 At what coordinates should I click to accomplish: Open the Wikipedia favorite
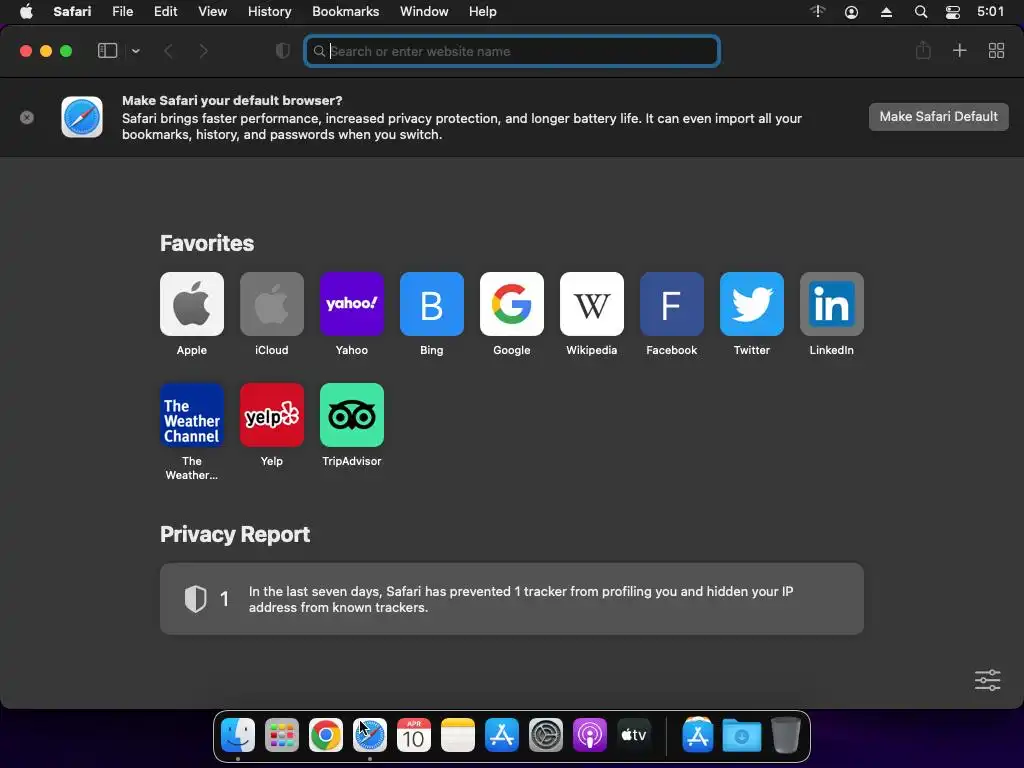coord(592,304)
